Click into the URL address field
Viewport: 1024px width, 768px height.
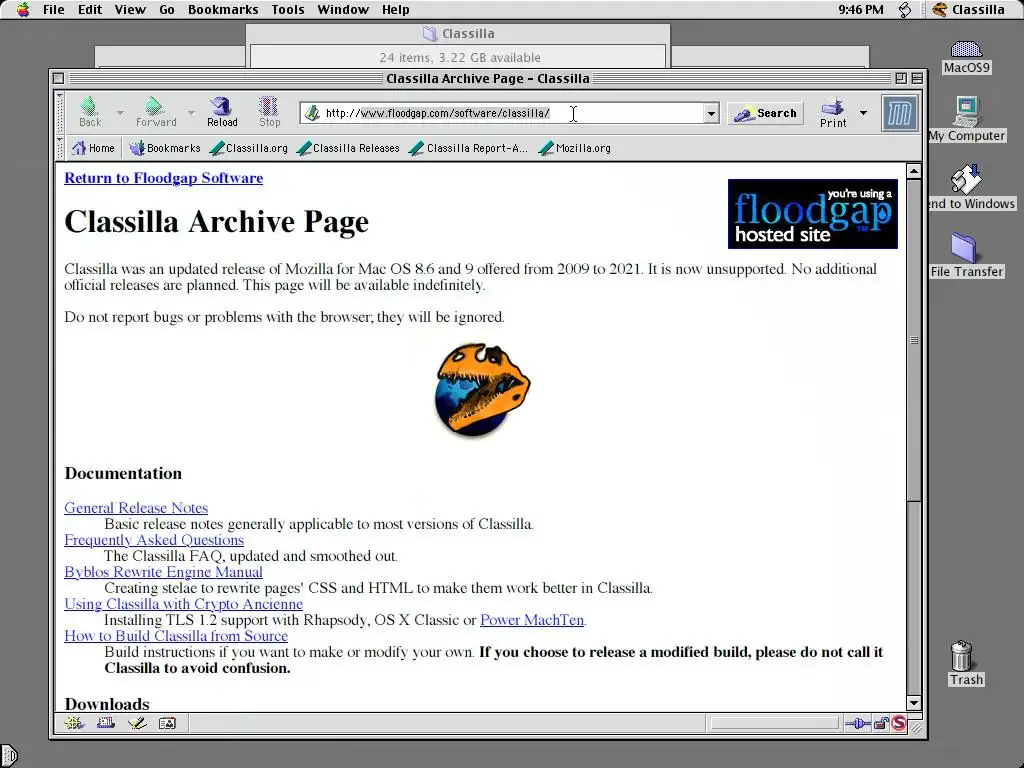click(x=511, y=113)
